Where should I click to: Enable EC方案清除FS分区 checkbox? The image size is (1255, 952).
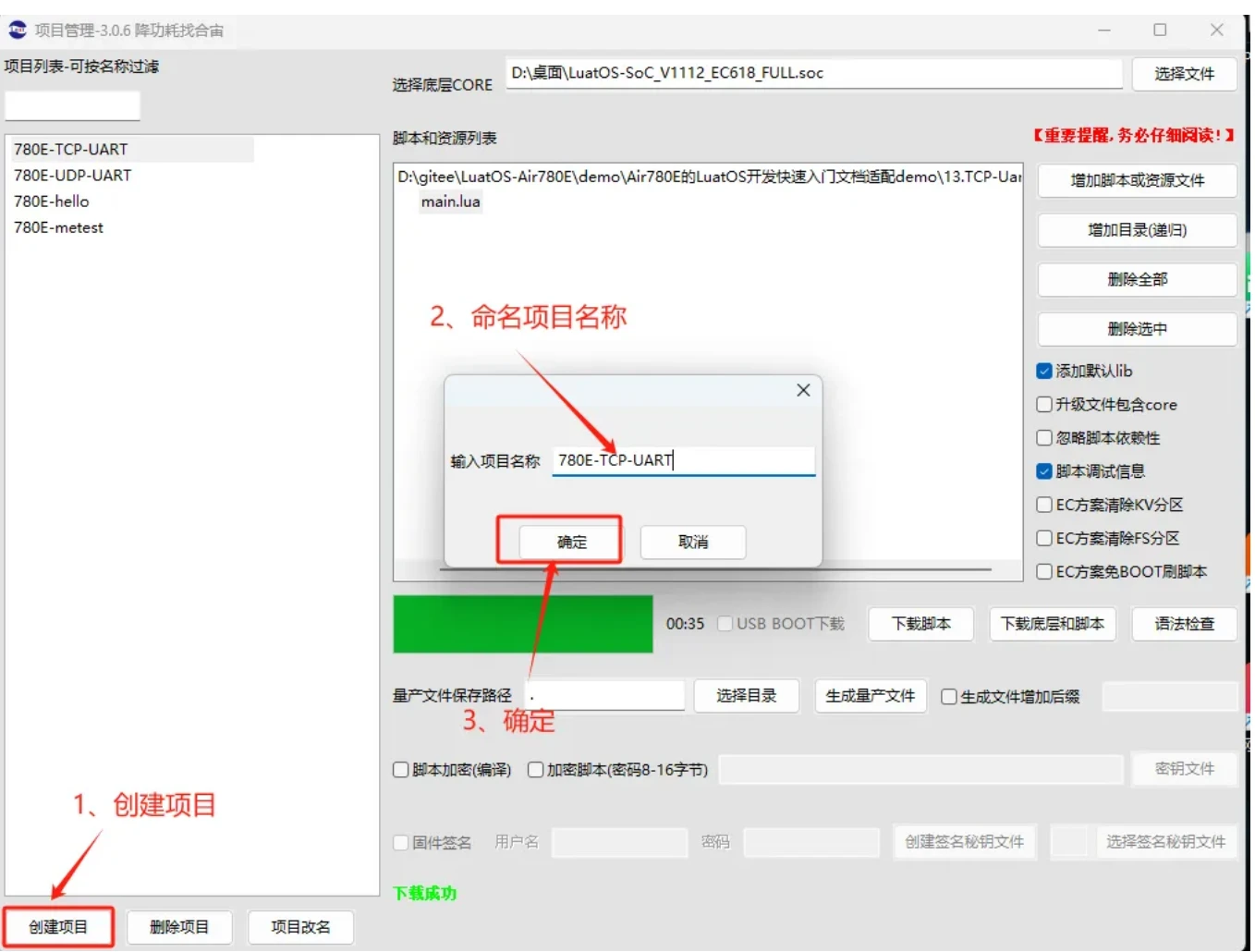pyautogui.click(x=1044, y=538)
